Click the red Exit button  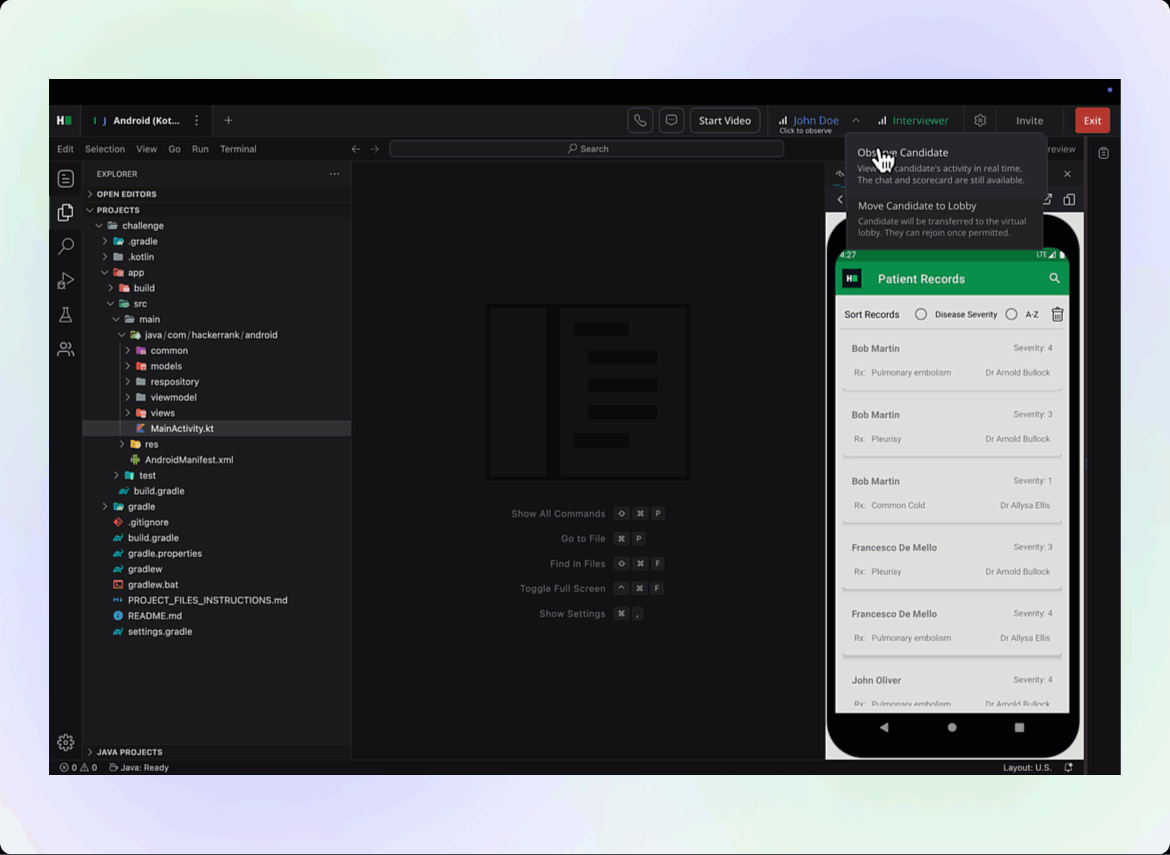pyautogui.click(x=1092, y=120)
